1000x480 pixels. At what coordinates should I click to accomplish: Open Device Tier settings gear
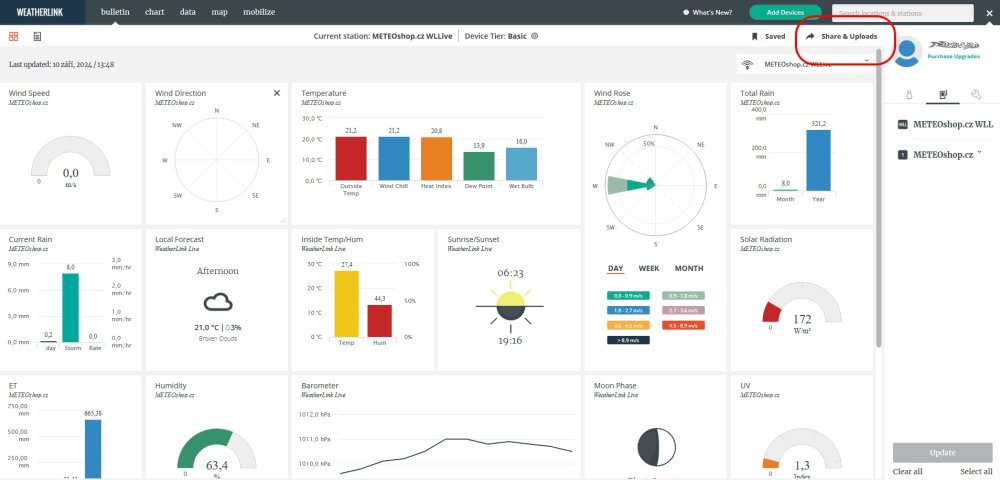pos(535,36)
